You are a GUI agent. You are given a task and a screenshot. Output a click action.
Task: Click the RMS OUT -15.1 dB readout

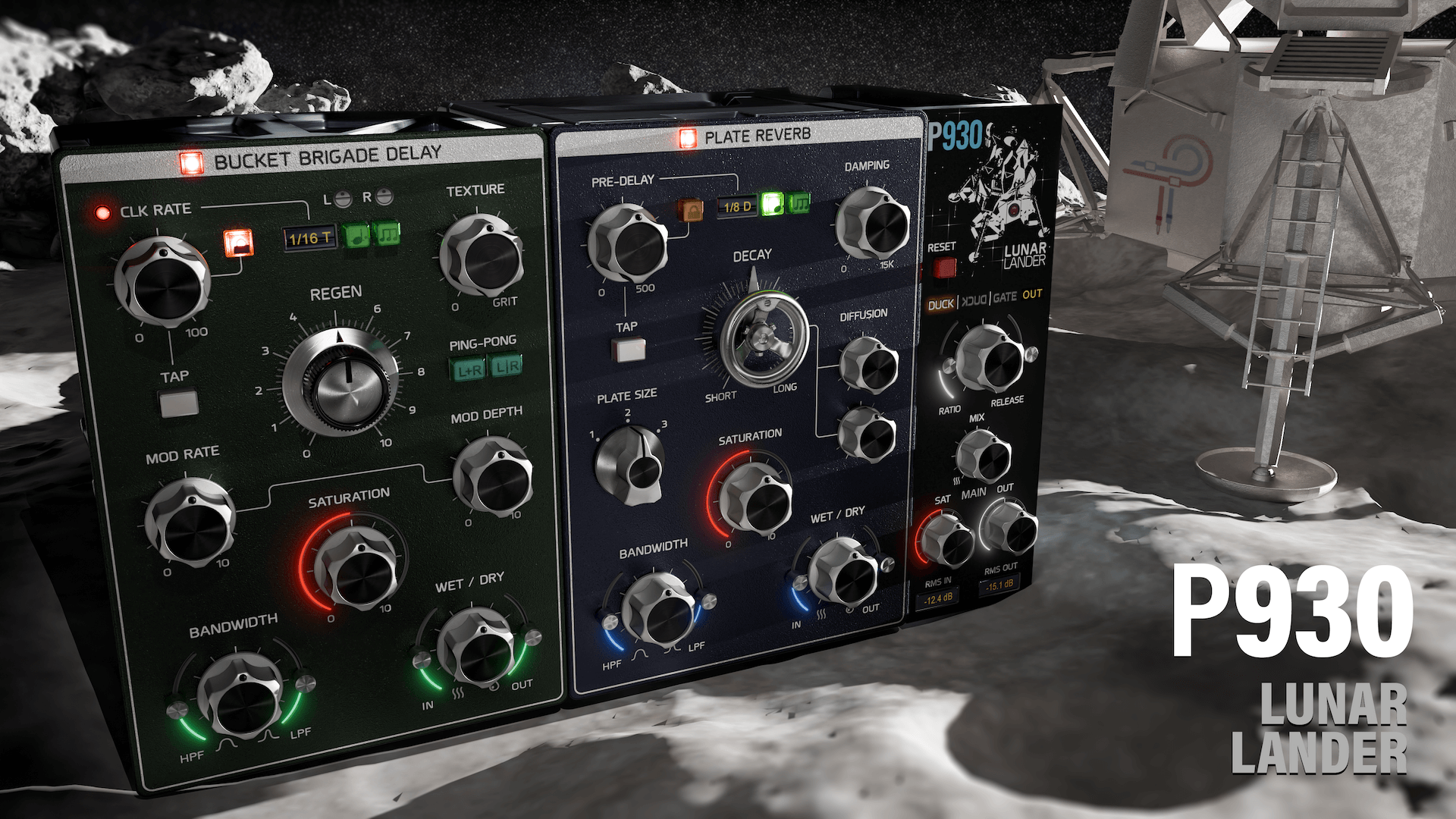click(1001, 585)
